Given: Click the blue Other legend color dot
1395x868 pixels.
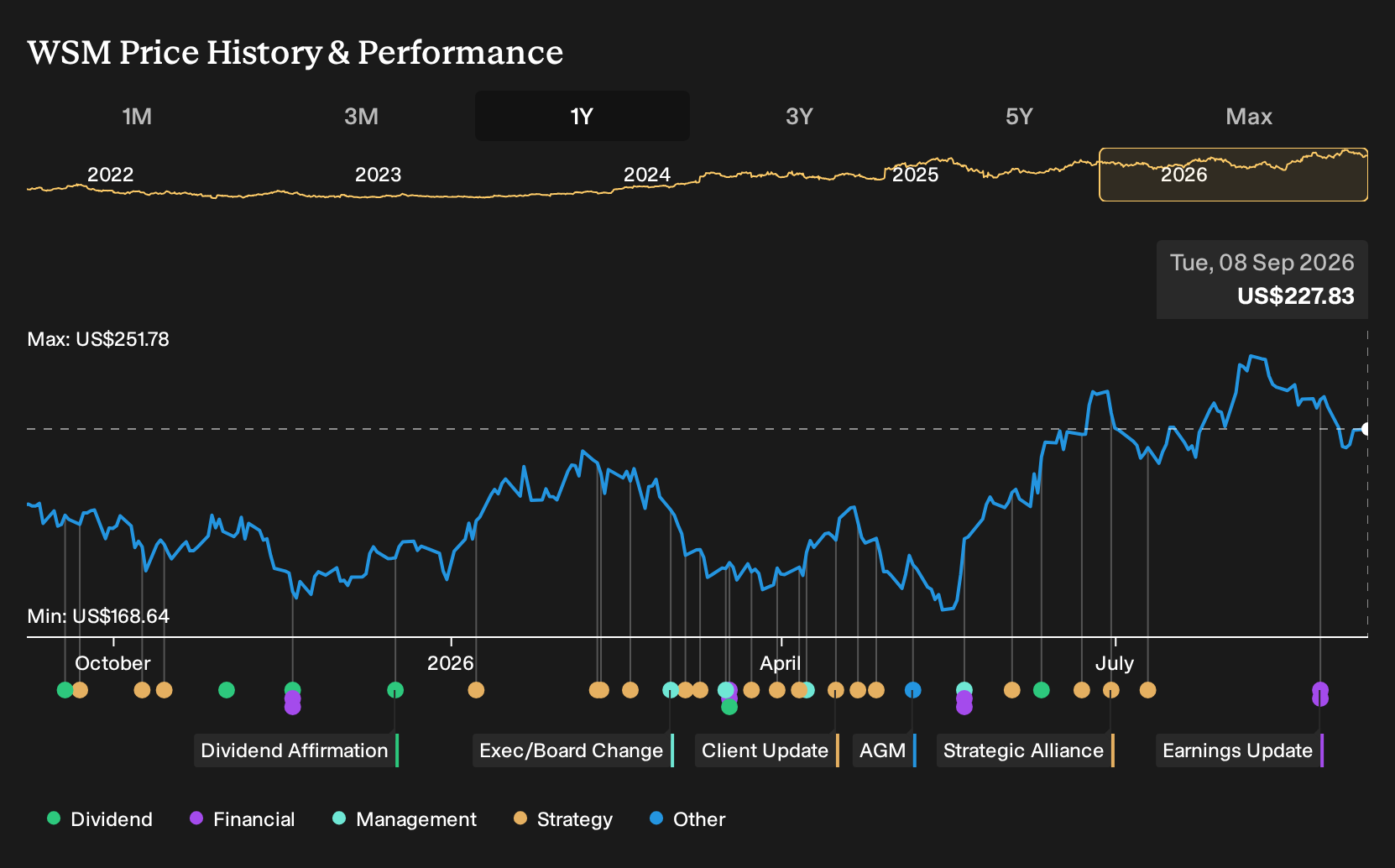Looking at the screenshot, I should pyautogui.click(x=656, y=818).
